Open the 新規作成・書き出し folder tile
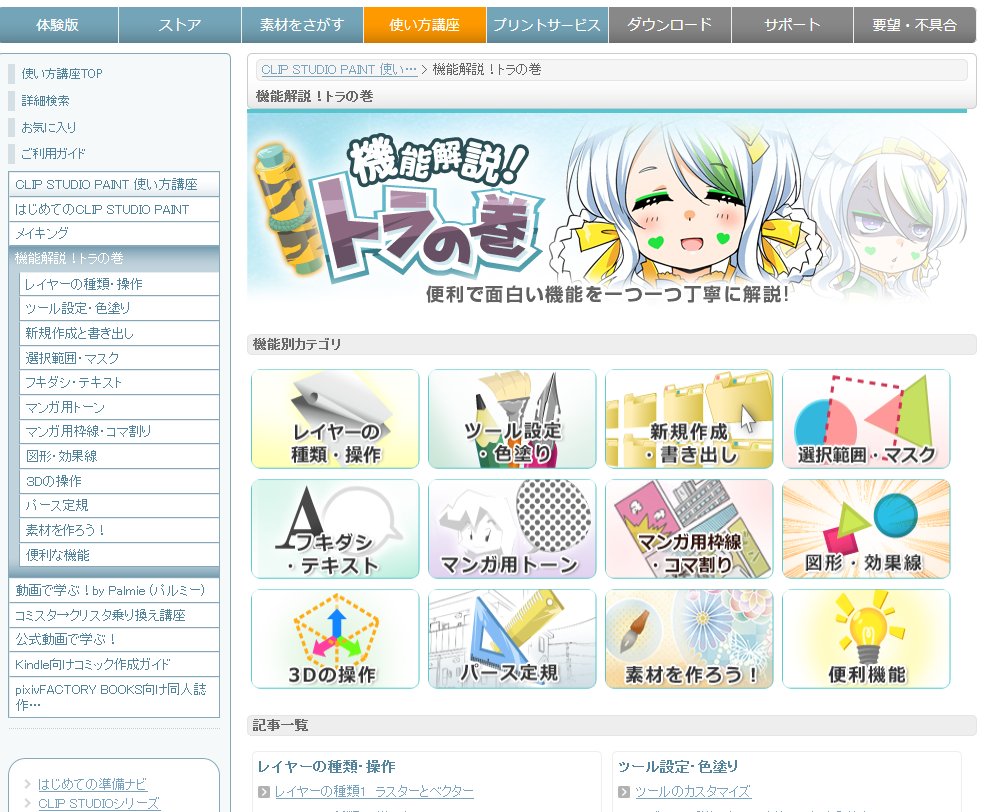994x812 pixels. point(689,419)
